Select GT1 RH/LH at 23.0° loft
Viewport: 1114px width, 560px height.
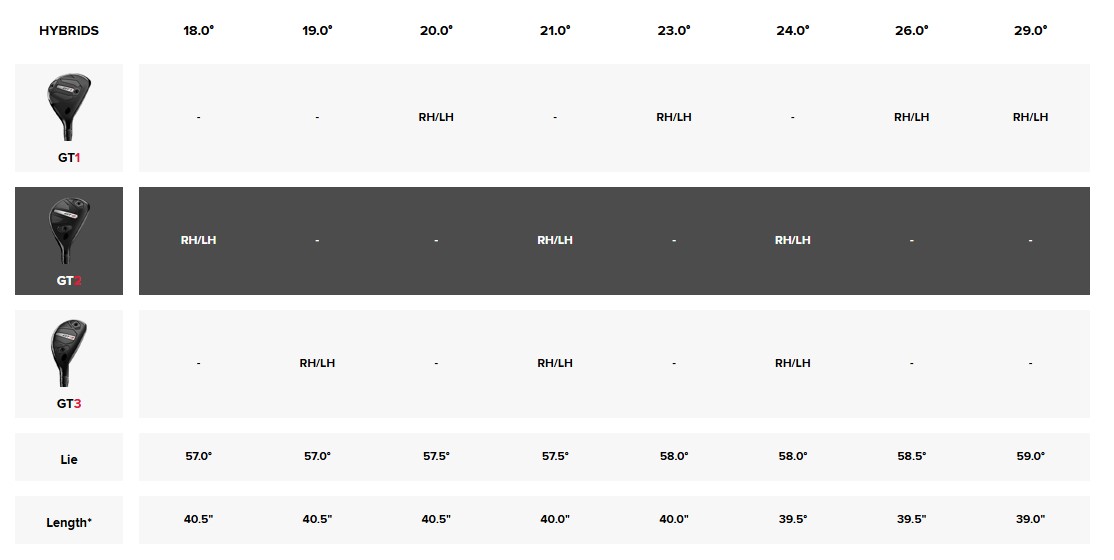coord(674,117)
